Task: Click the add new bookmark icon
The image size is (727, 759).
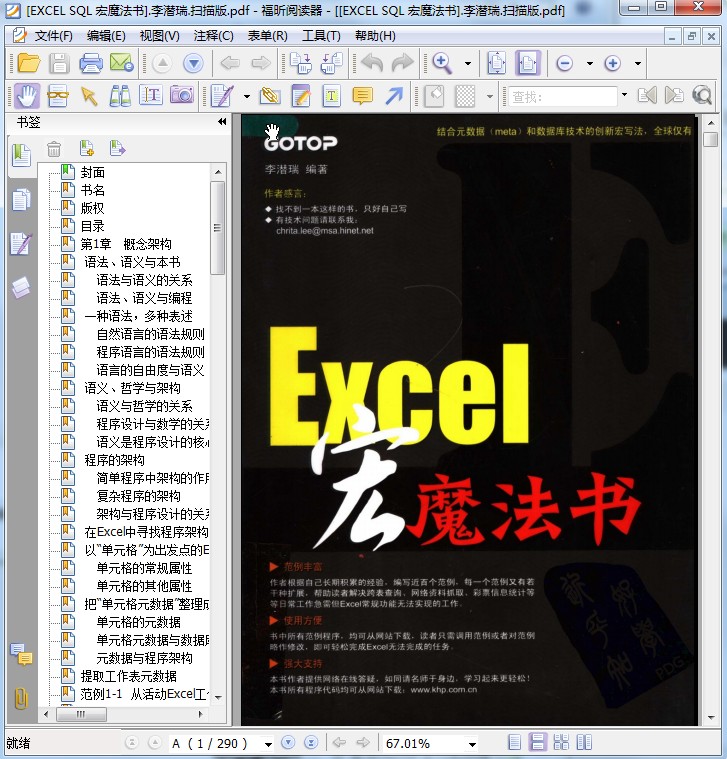Action: [x=87, y=148]
